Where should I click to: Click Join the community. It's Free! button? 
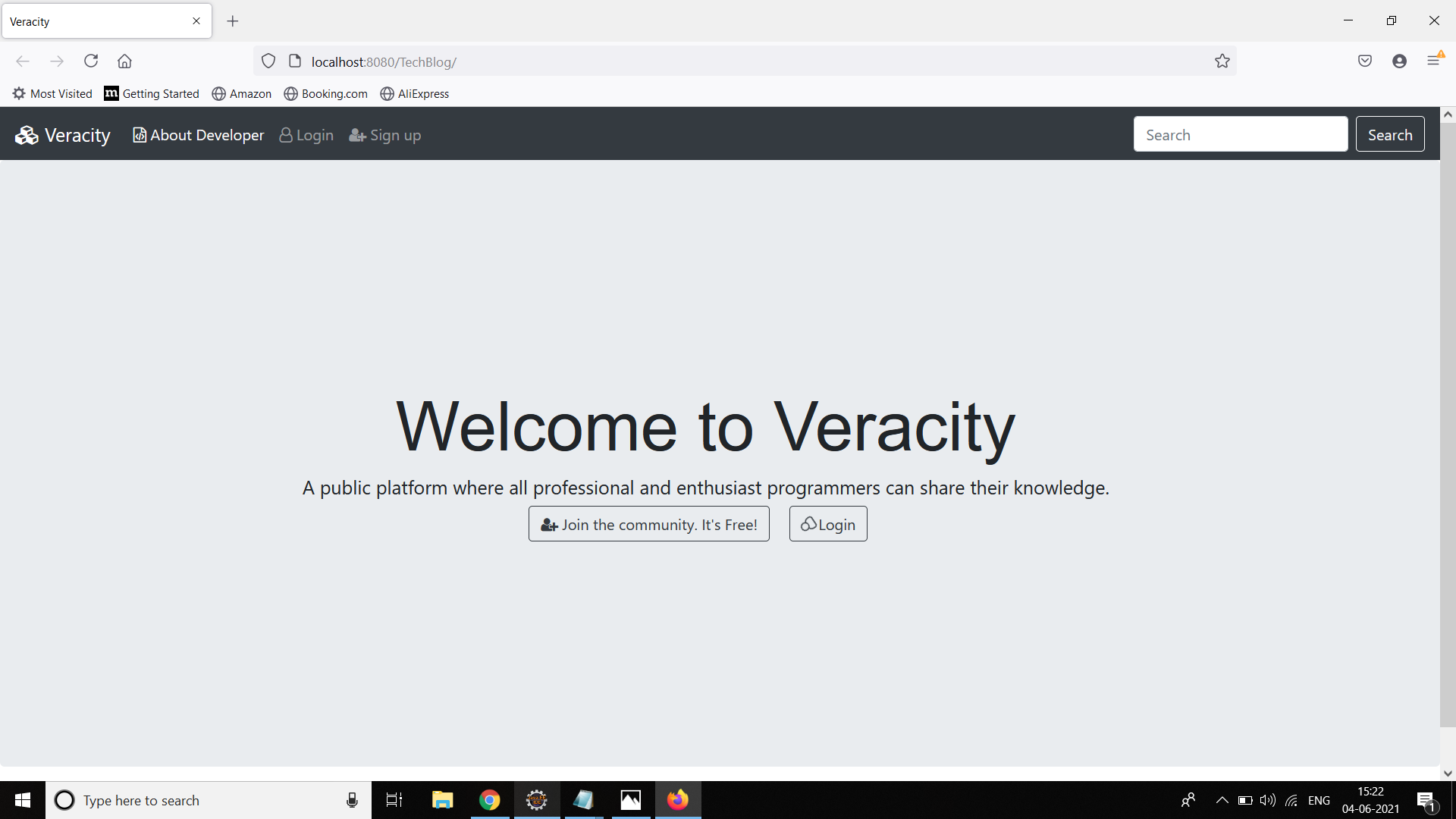click(649, 524)
